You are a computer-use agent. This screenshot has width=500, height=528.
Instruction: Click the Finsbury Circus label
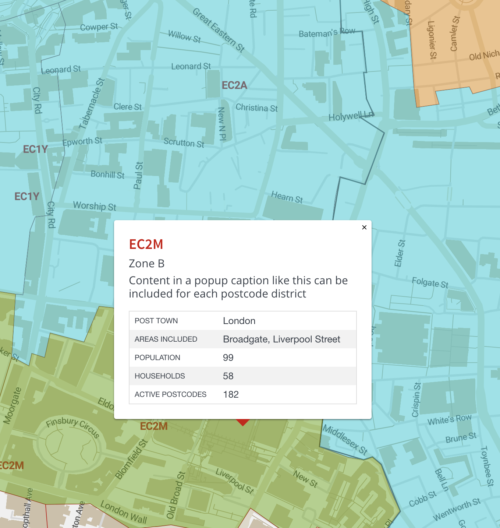(x=73, y=427)
